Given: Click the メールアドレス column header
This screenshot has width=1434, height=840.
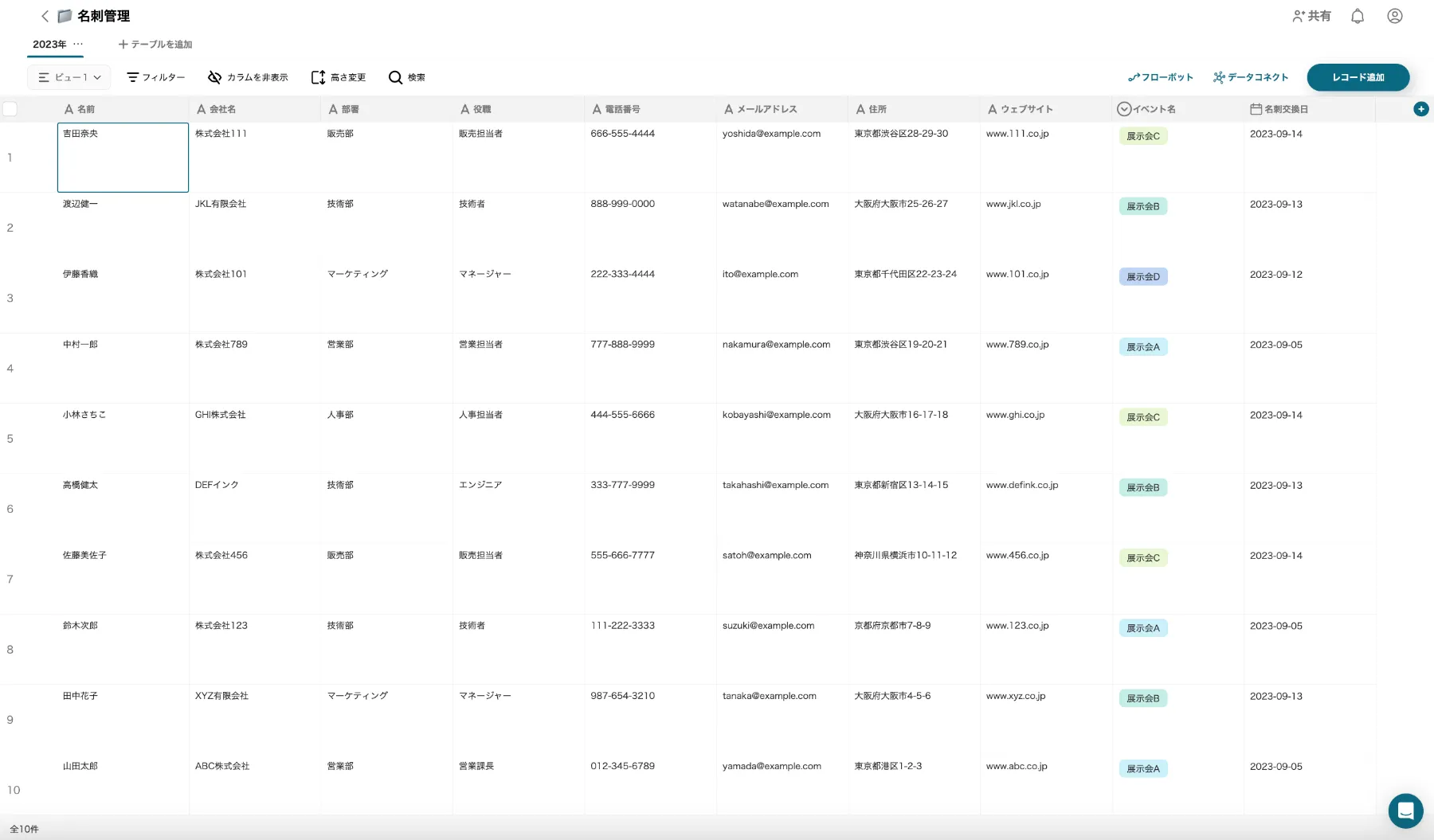Looking at the screenshot, I should 782,109.
